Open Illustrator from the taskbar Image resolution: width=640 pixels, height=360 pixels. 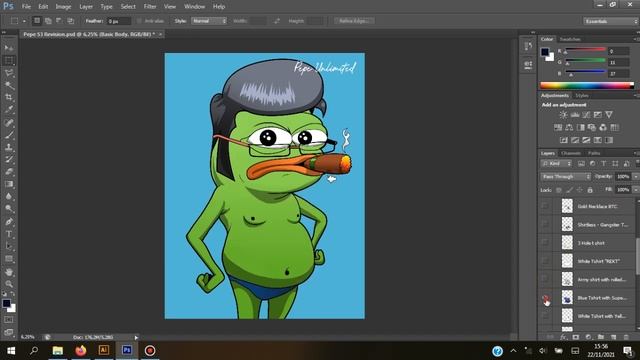pos(104,351)
